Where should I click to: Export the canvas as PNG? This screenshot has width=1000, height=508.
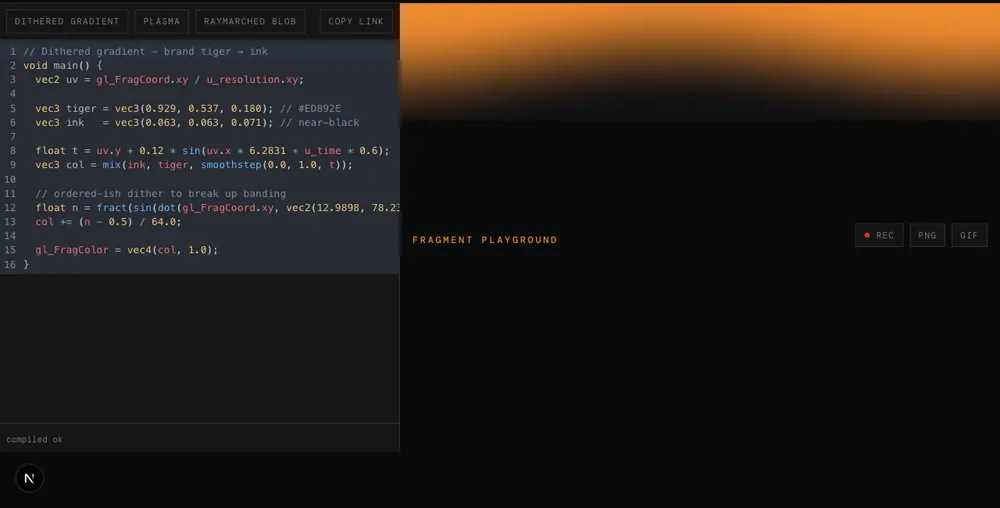(x=927, y=235)
